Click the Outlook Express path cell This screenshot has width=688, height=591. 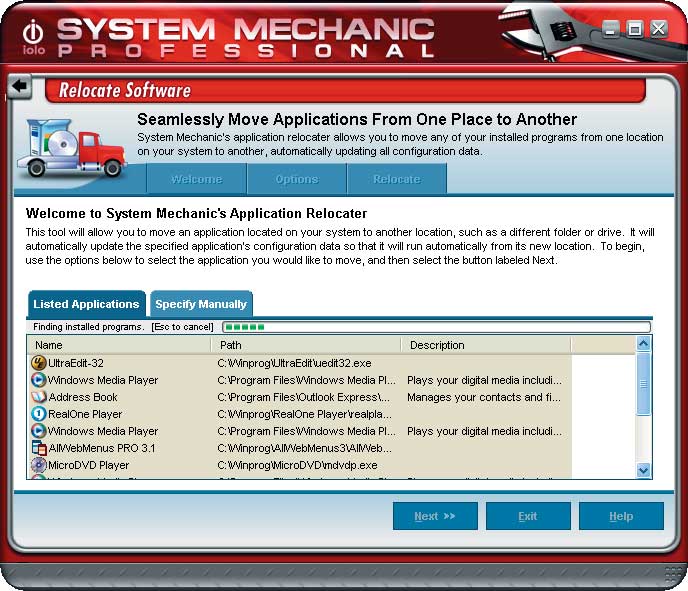tap(304, 397)
